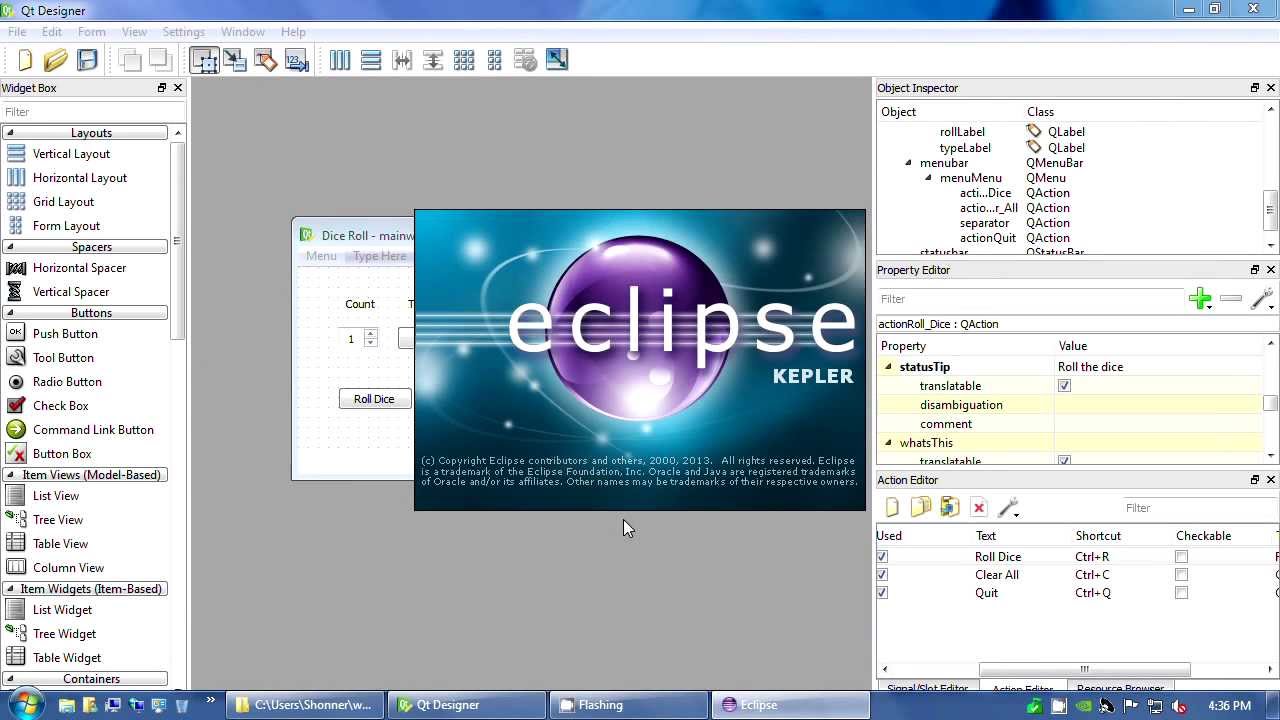Select the Edit Widgets mode icon

(204, 61)
